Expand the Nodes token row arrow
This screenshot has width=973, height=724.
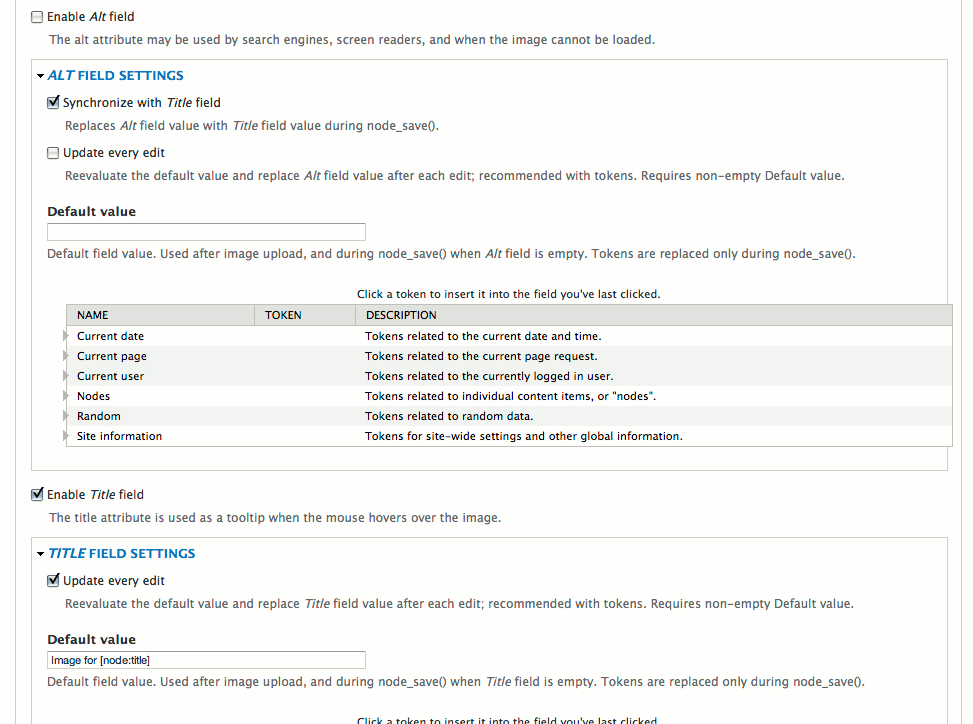point(65,396)
